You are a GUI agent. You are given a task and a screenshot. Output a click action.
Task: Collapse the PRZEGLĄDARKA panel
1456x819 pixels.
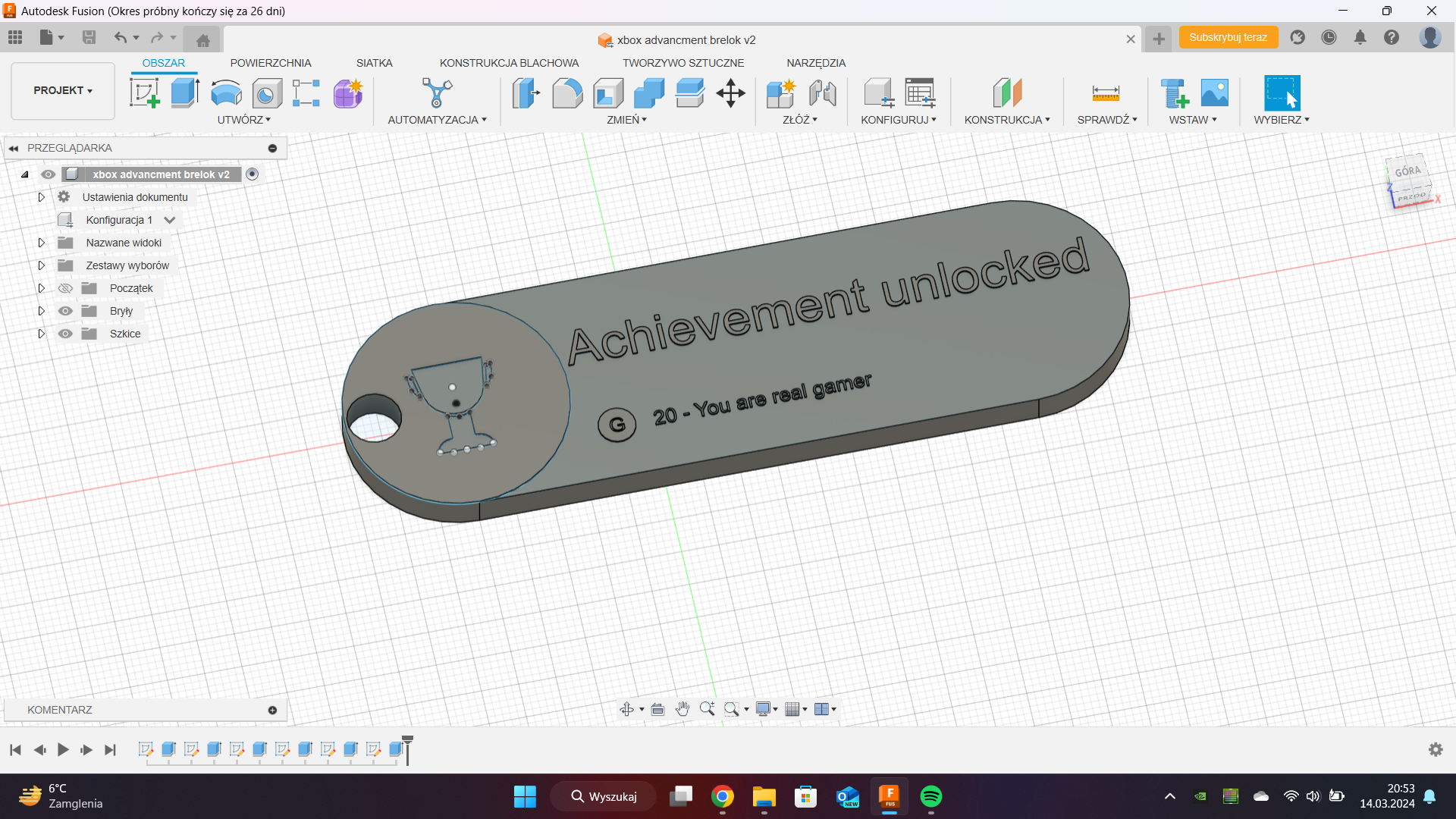pos(14,148)
